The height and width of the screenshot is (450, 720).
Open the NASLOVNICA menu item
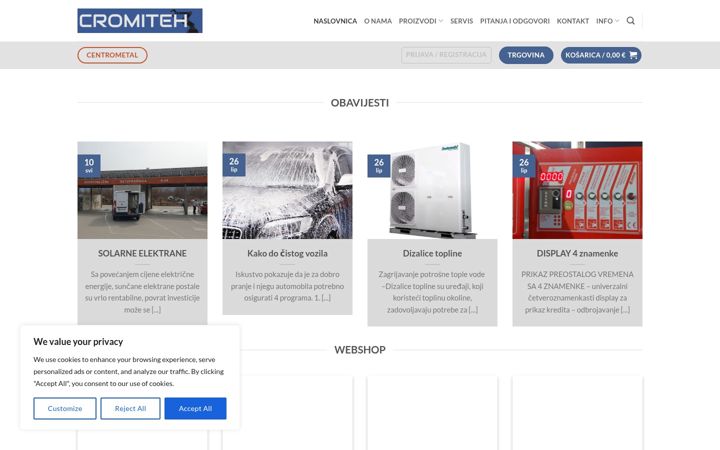[335, 21]
